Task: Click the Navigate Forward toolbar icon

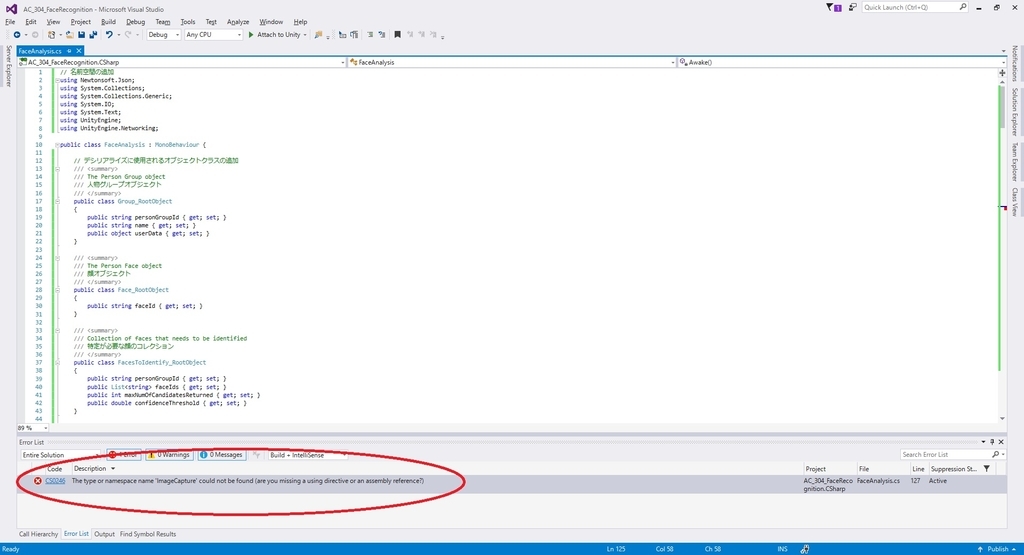Action: pyautogui.click(x=35, y=35)
